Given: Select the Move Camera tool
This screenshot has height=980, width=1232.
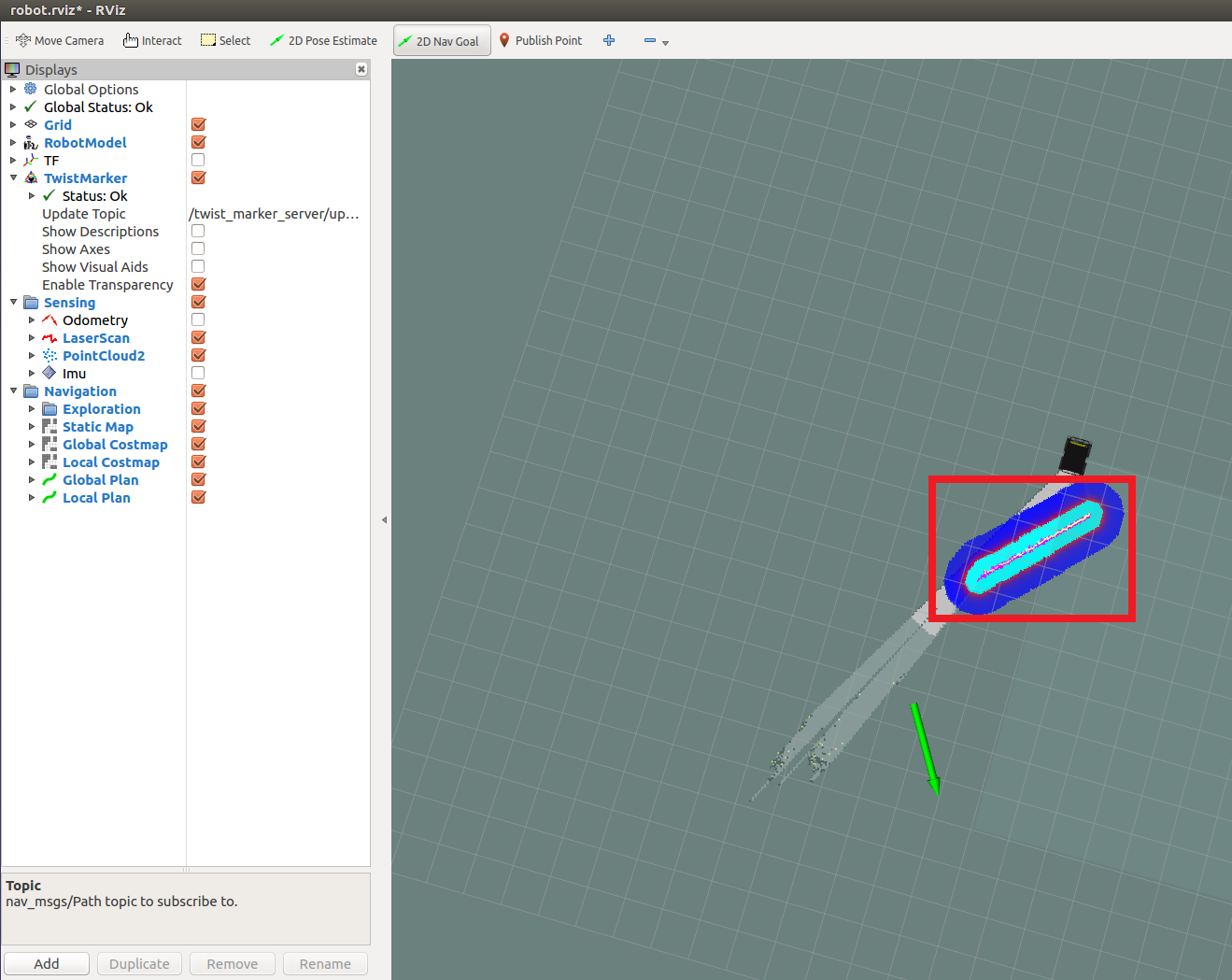Looking at the screenshot, I should [60, 40].
